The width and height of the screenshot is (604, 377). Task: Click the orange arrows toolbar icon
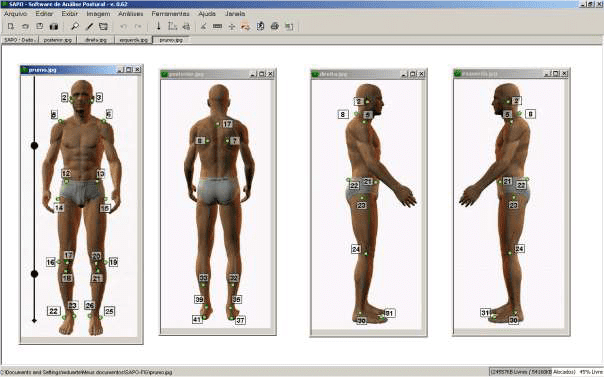[246, 27]
